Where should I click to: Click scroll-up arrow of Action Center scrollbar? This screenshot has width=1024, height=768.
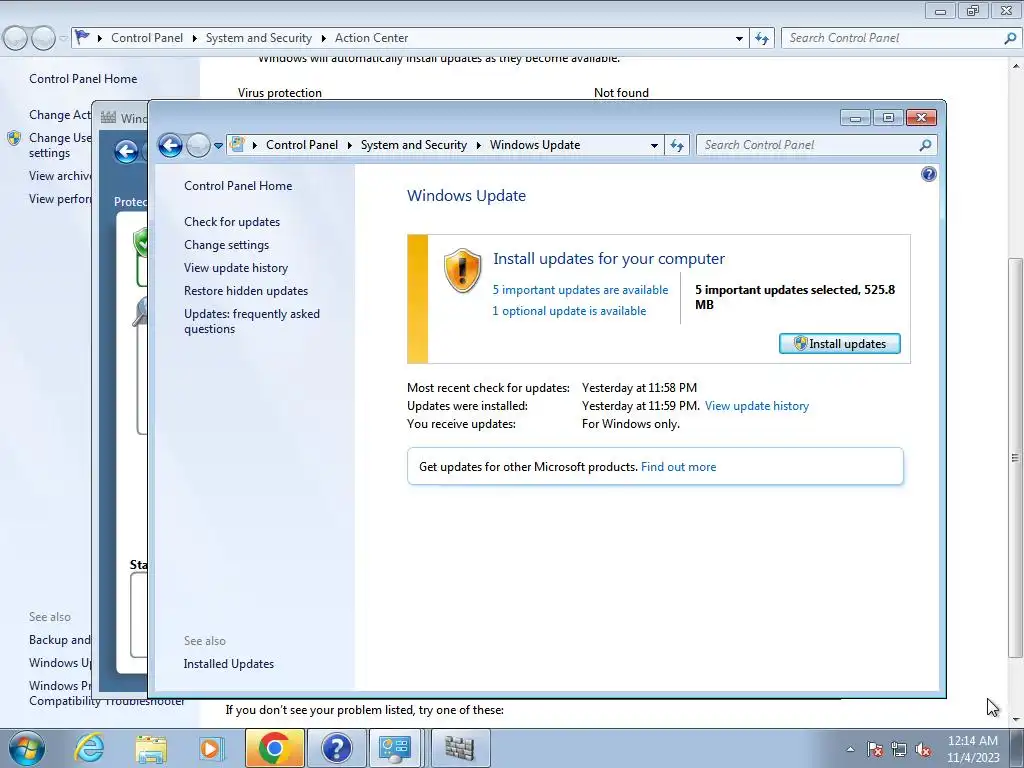(x=1016, y=66)
